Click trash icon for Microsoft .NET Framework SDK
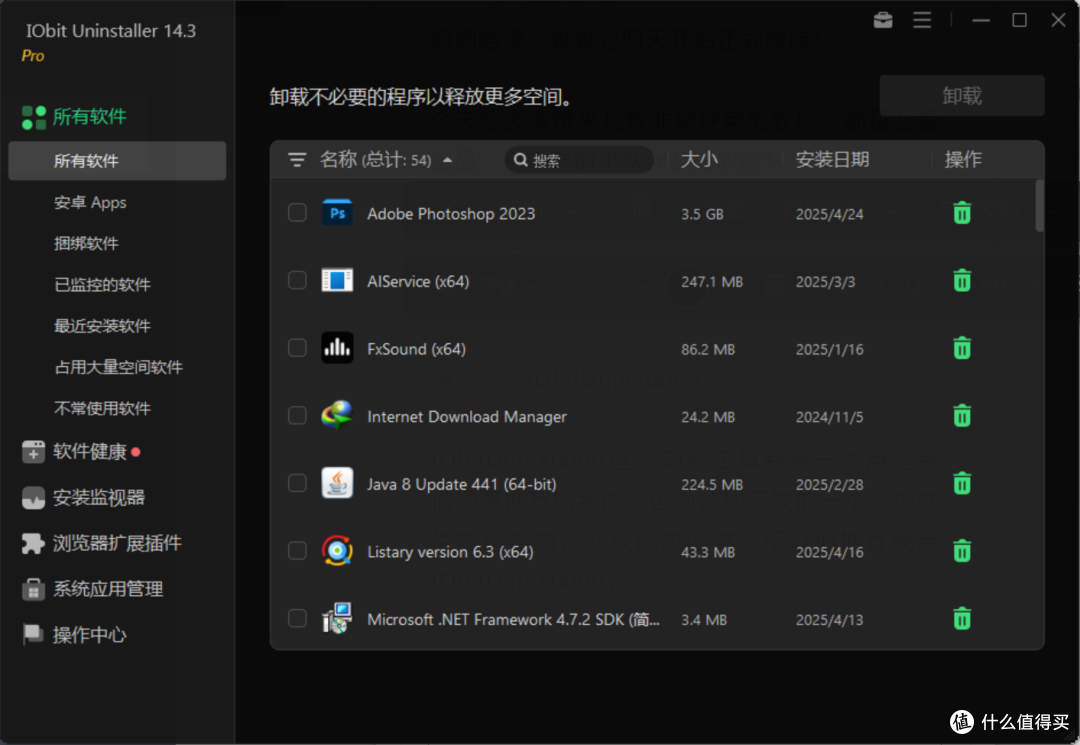Screen dimensions: 1080x745 tap(962, 618)
